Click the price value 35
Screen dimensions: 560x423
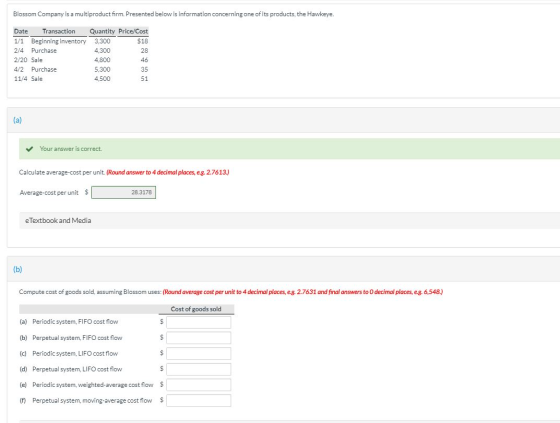tap(144, 69)
